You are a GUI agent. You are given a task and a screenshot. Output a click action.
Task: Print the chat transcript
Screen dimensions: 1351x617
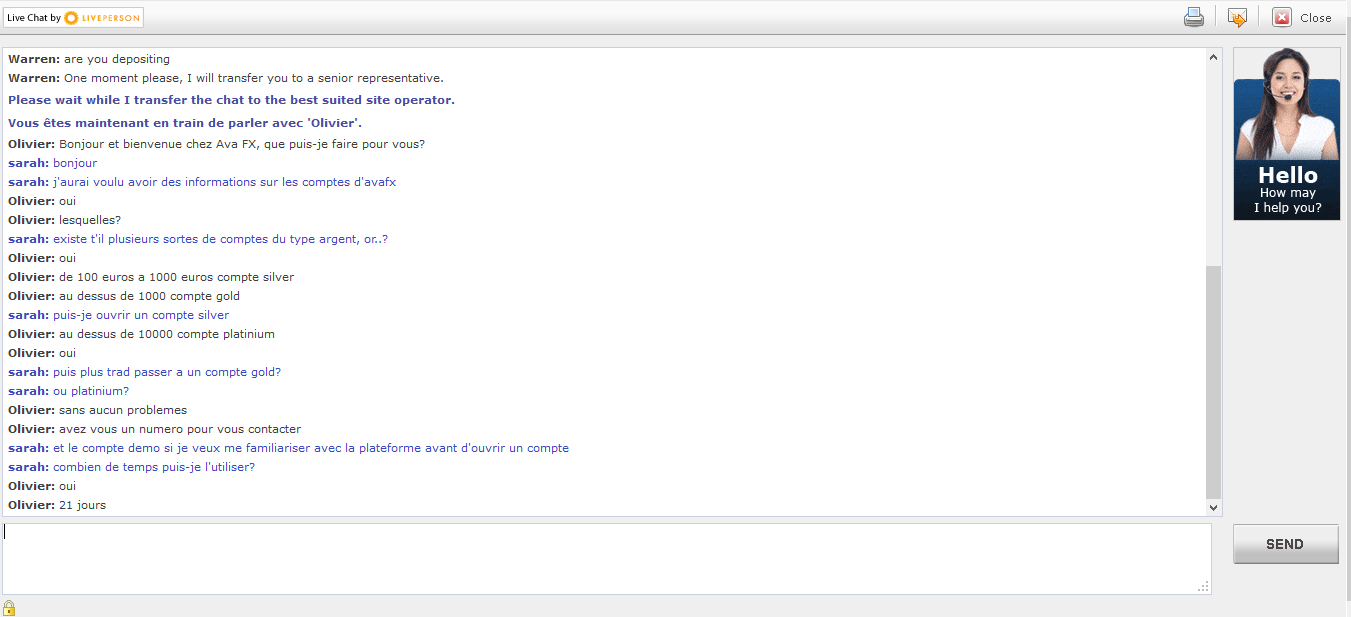click(1193, 17)
